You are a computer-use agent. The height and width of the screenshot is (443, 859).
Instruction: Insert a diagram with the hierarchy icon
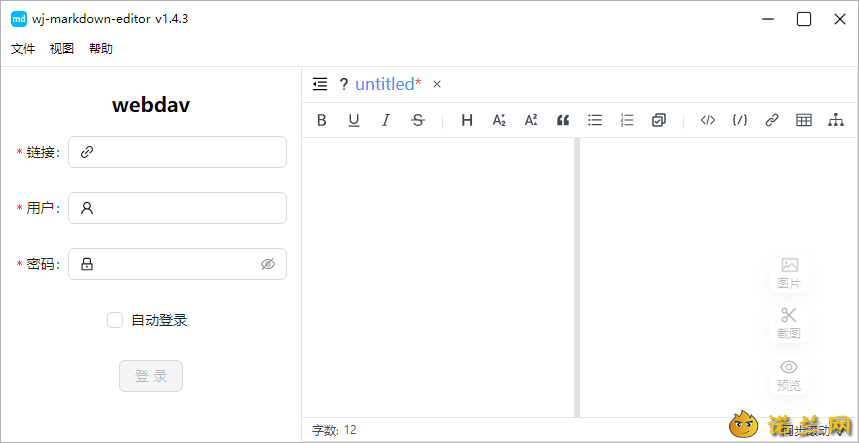836,120
